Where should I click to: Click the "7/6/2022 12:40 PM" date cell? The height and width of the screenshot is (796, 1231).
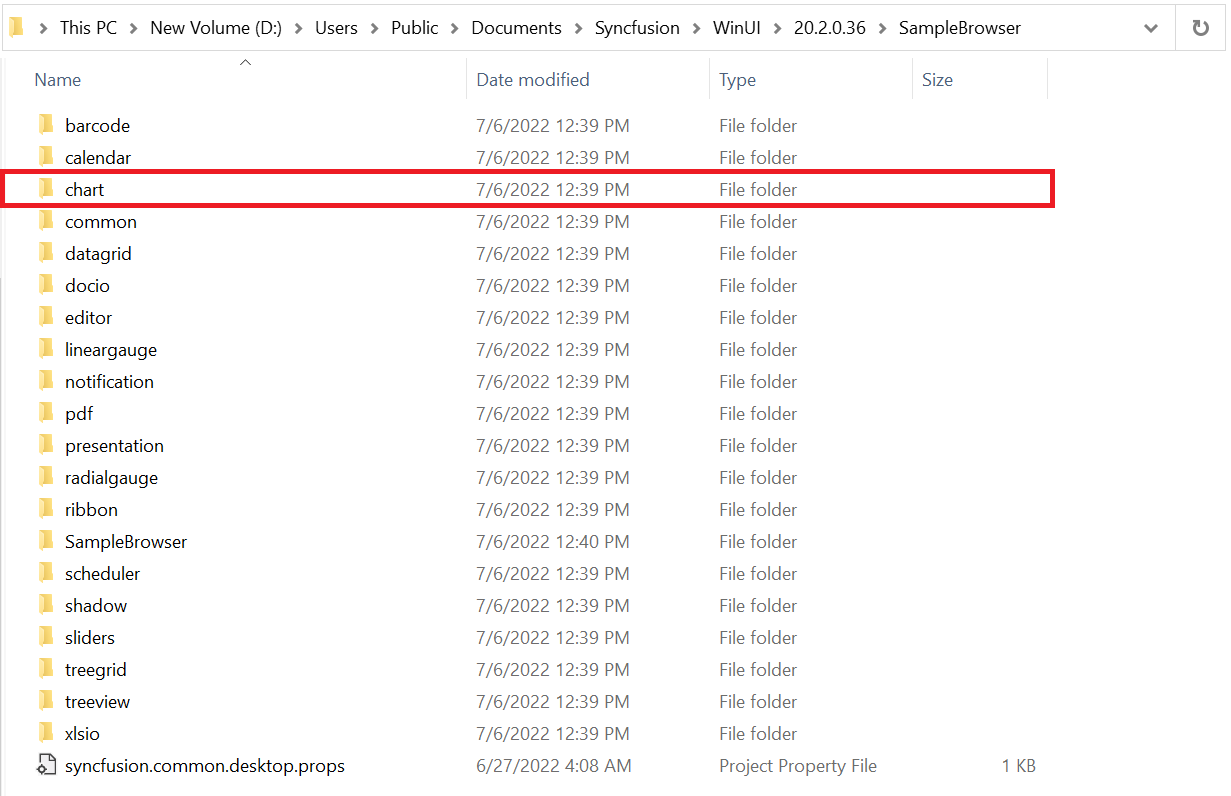pos(553,542)
